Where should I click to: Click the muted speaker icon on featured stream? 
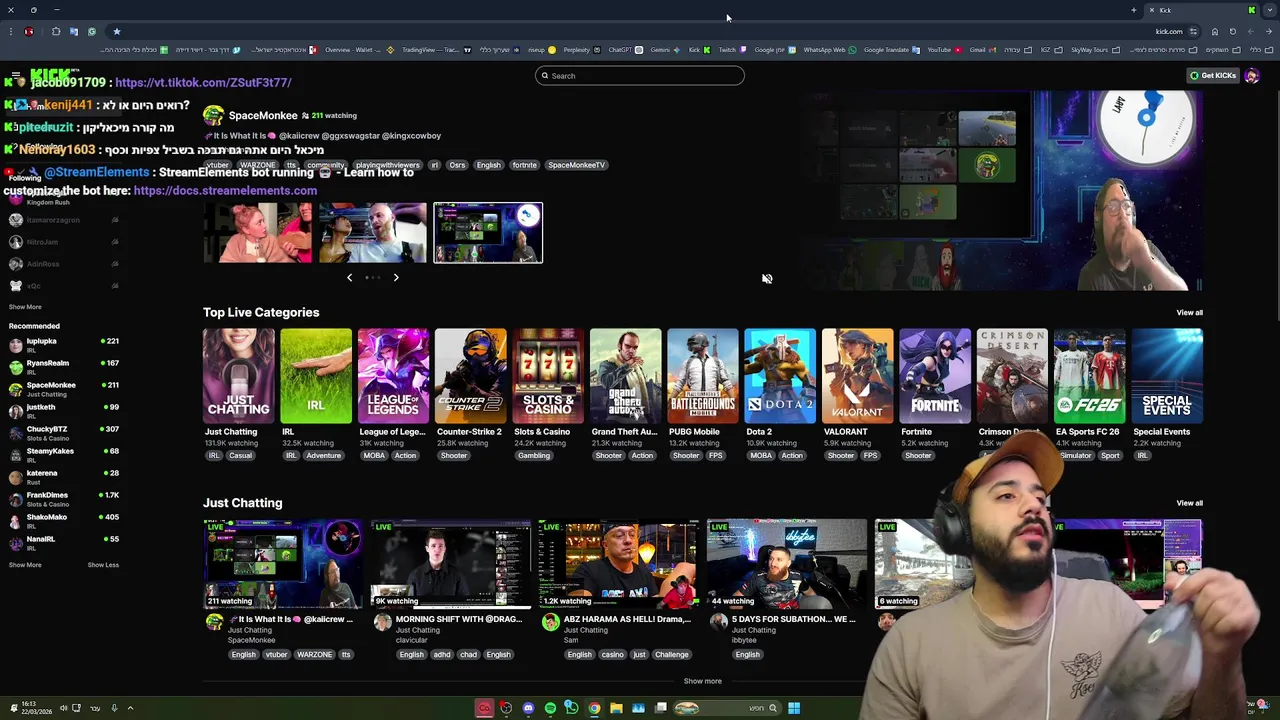767,279
